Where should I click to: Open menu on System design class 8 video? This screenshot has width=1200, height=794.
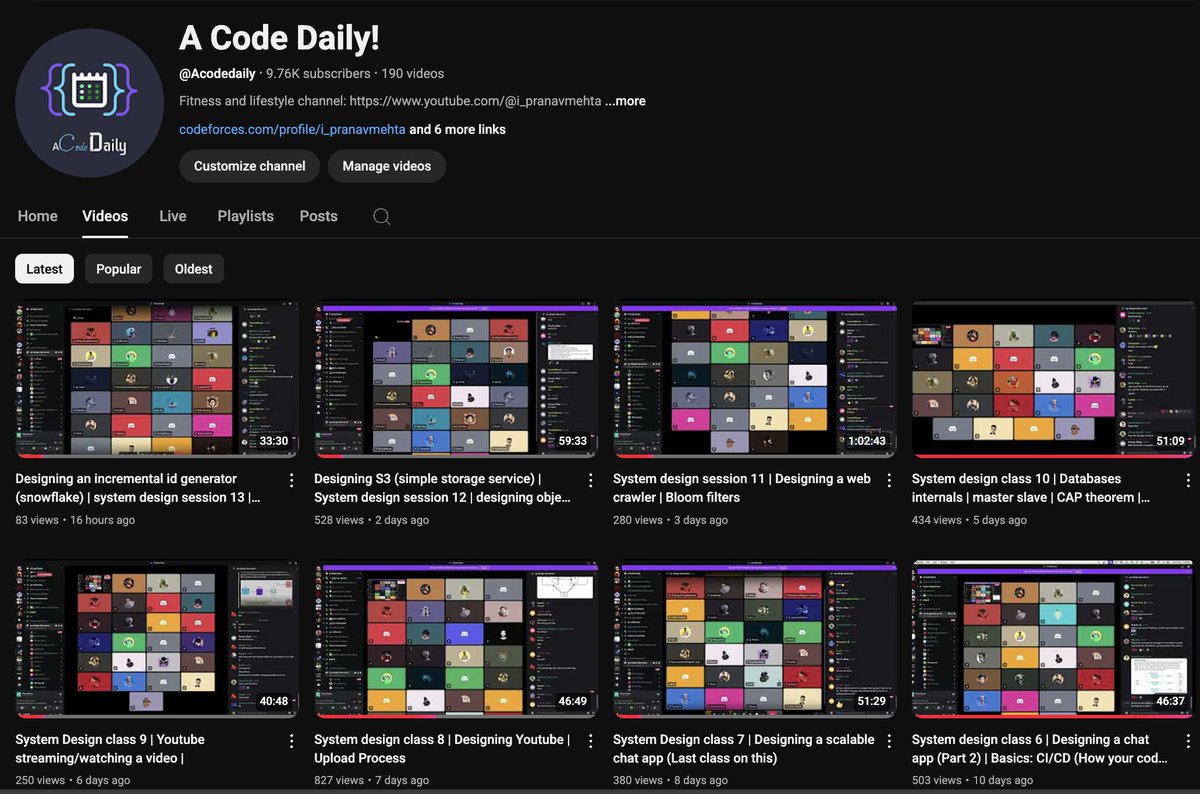pos(590,741)
